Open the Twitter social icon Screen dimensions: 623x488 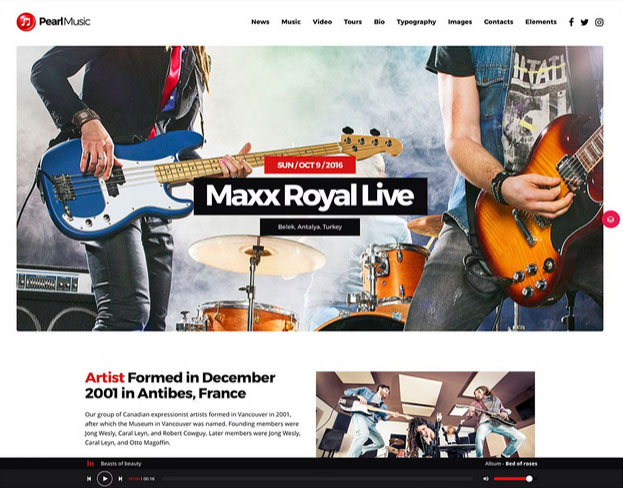tap(584, 22)
